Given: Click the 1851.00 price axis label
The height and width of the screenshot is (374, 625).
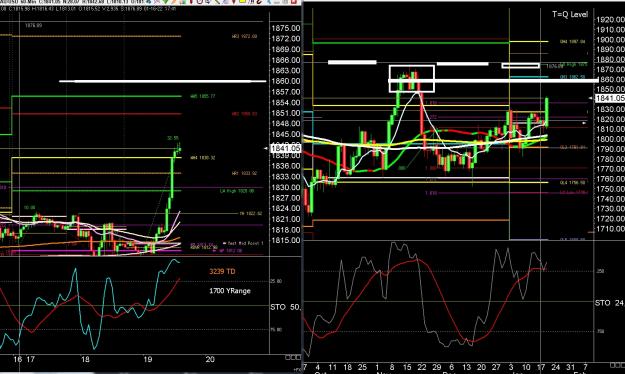Looking at the screenshot, I should 286,113.
